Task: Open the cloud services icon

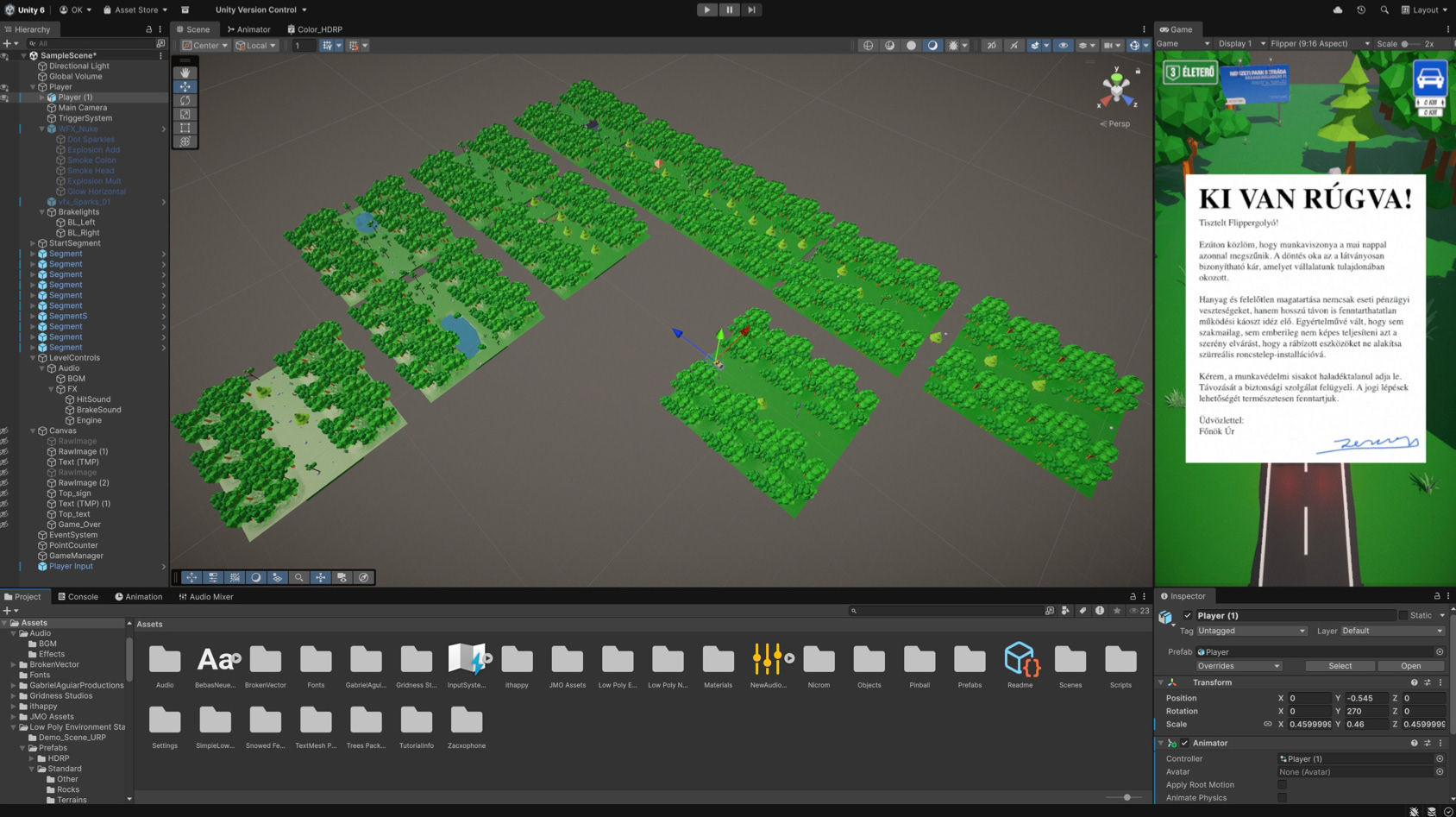Action: coord(1338,9)
